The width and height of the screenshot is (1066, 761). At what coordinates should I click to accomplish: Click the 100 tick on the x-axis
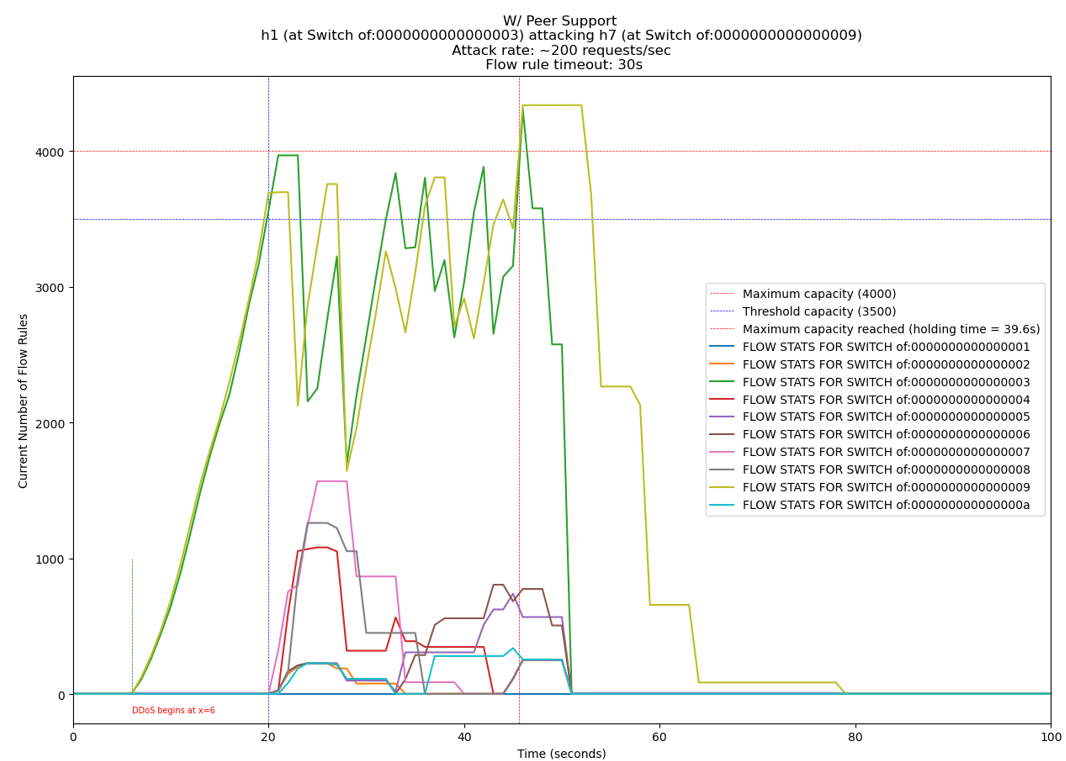coord(1049,737)
